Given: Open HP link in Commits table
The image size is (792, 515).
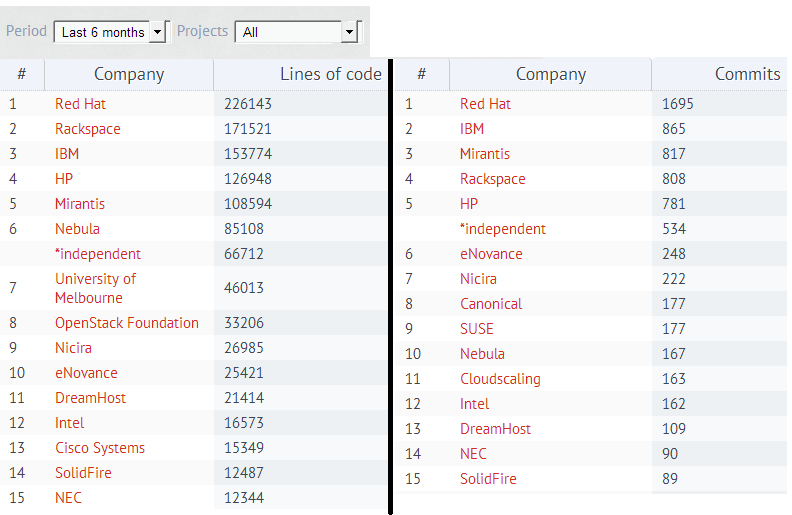Looking at the screenshot, I should coord(469,204).
